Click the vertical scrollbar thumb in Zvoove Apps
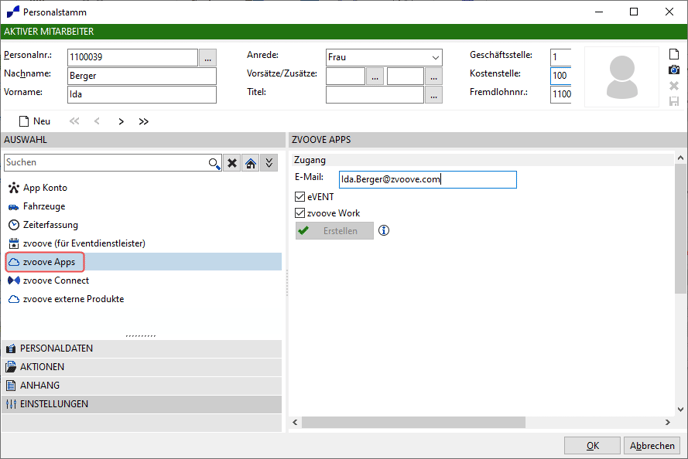Viewport: 688px width, 459px height. pos(681,229)
